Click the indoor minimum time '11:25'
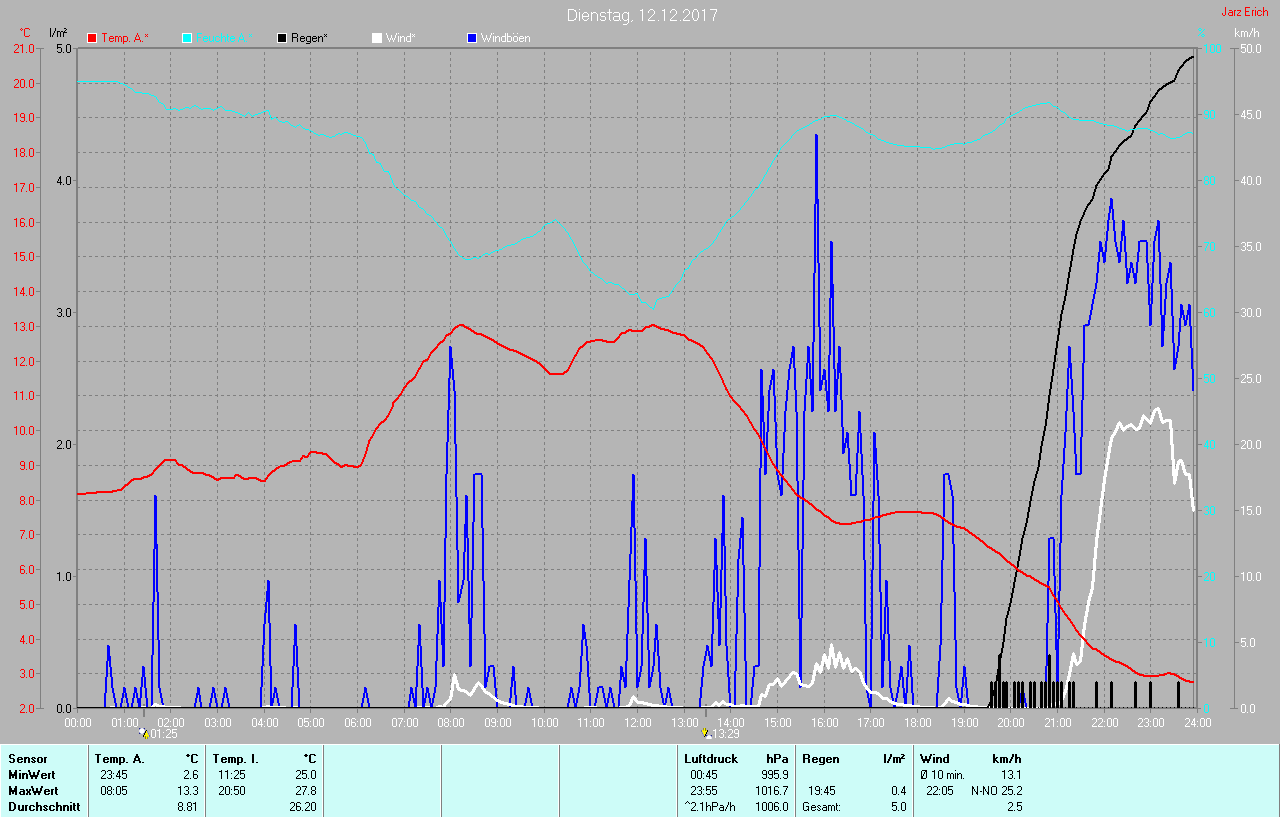 click(232, 775)
